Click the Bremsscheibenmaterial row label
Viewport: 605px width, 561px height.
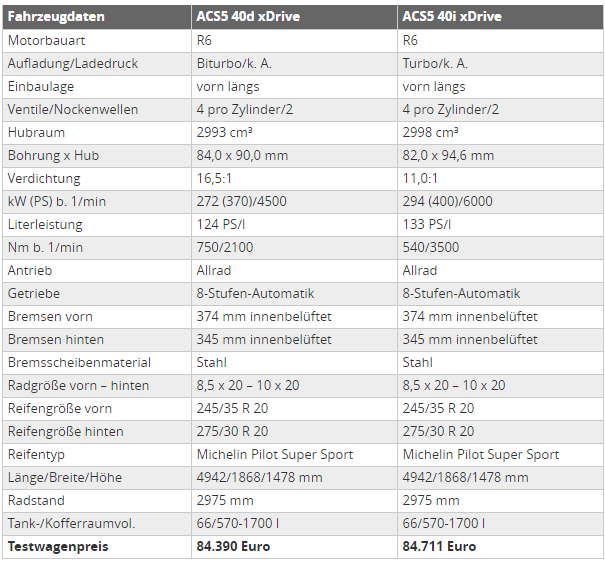[79, 363]
